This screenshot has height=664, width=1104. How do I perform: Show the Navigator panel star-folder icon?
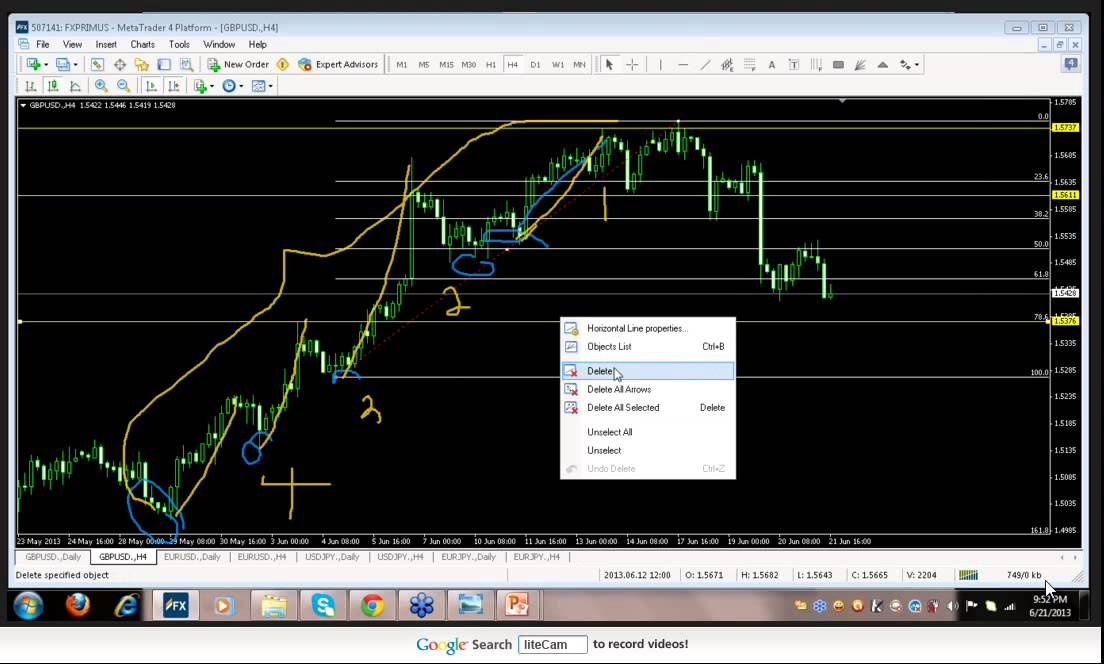(x=142, y=64)
